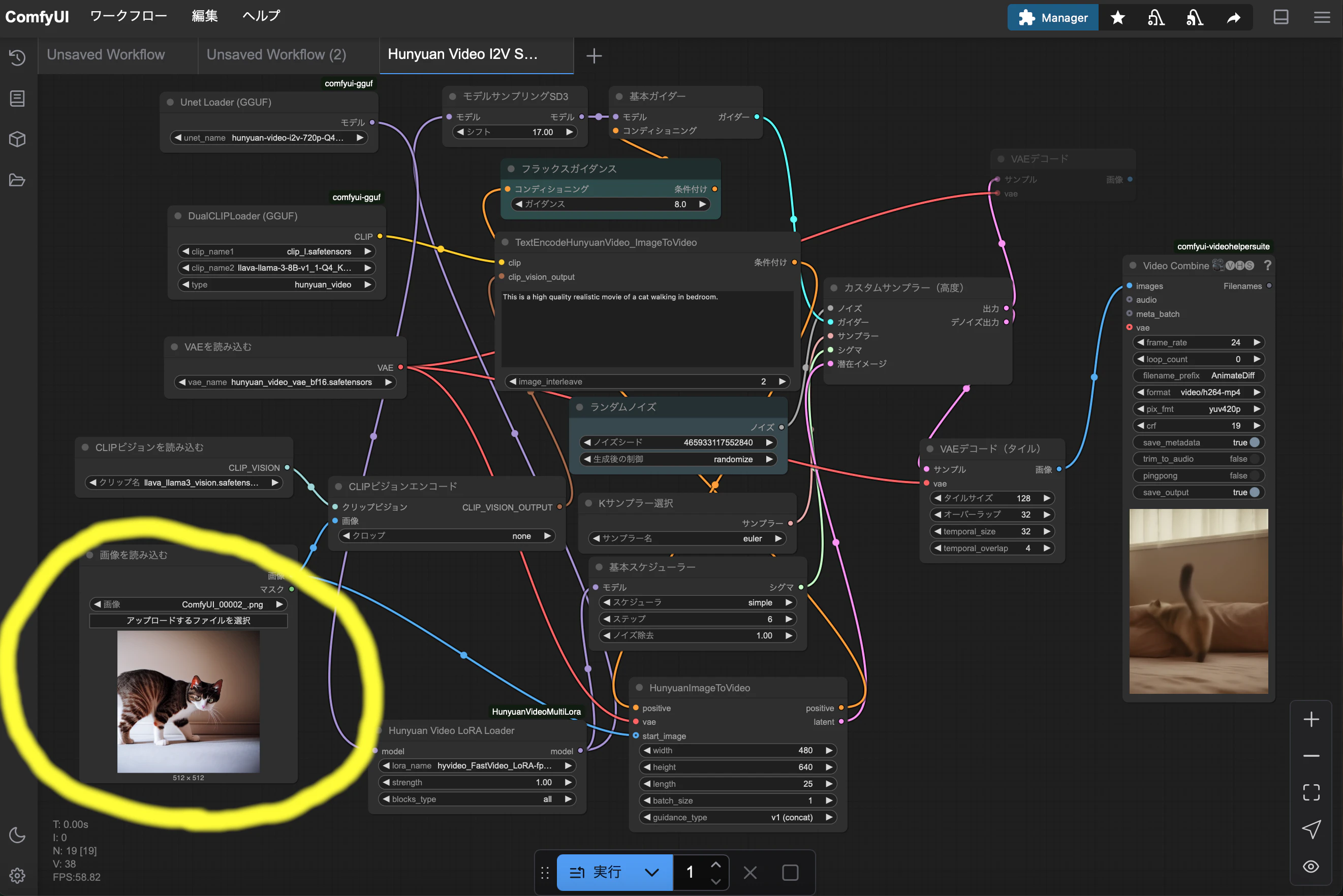
Task: Open the settings gear icon
Action: pyautogui.click(x=17, y=875)
